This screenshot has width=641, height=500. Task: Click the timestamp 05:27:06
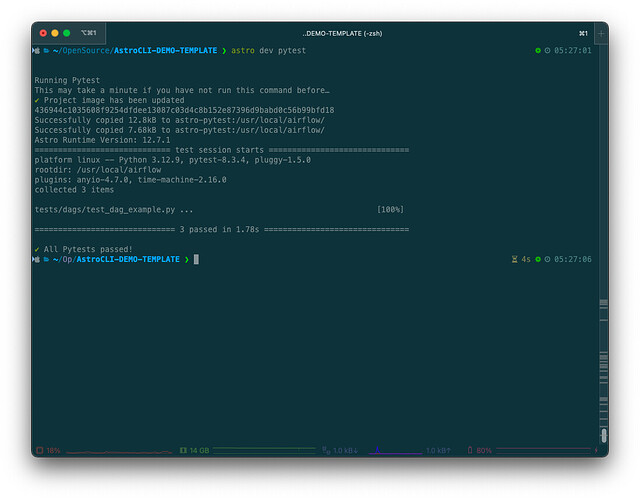pyautogui.click(x=573, y=259)
